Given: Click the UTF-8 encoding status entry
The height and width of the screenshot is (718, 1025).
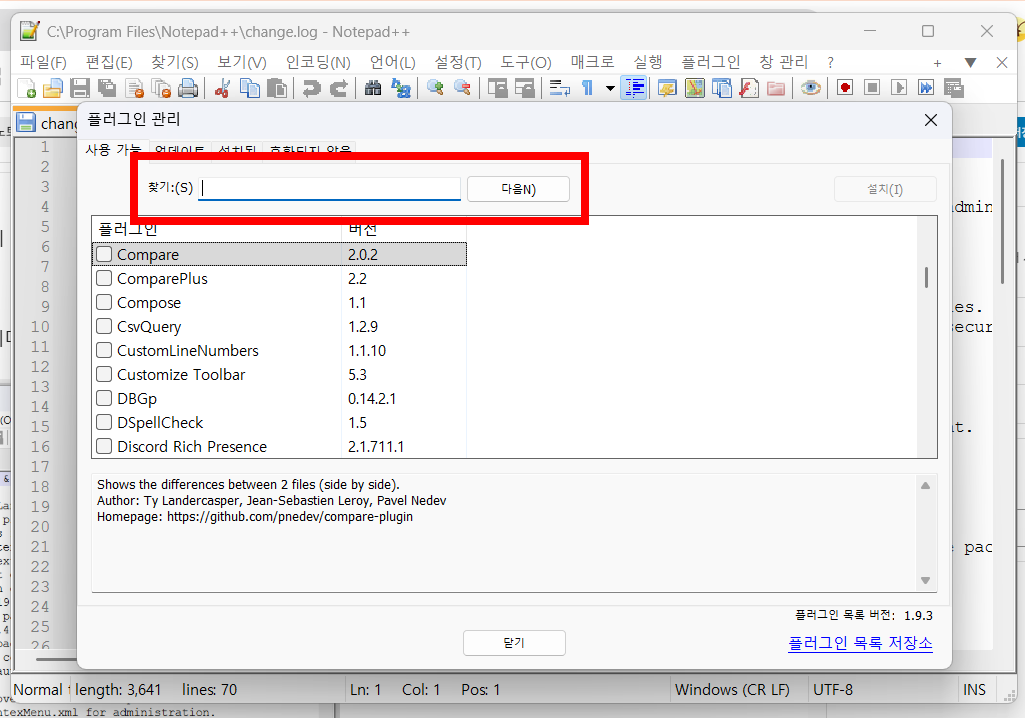Looking at the screenshot, I should (x=833, y=689).
